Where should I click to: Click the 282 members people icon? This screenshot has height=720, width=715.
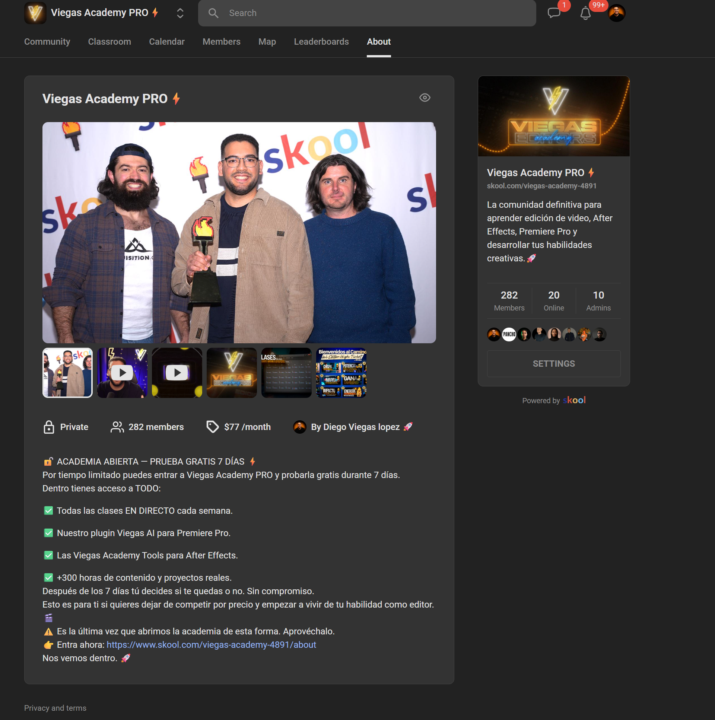coord(117,427)
